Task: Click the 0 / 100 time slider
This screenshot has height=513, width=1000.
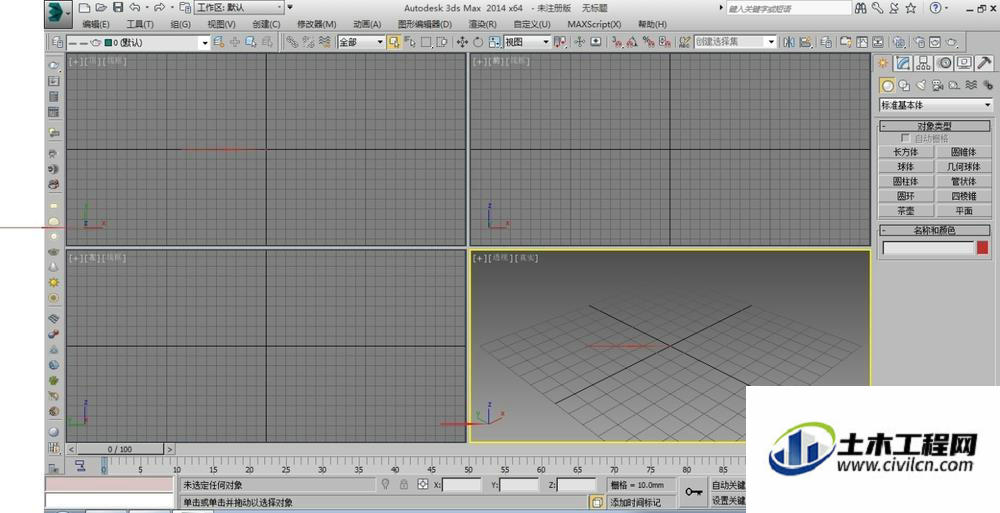Action: coord(120,449)
